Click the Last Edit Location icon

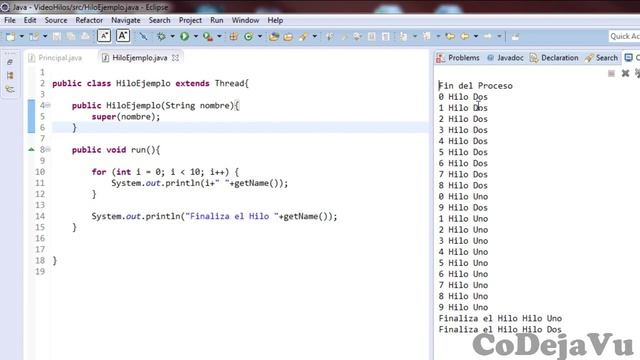click(450, 37)
